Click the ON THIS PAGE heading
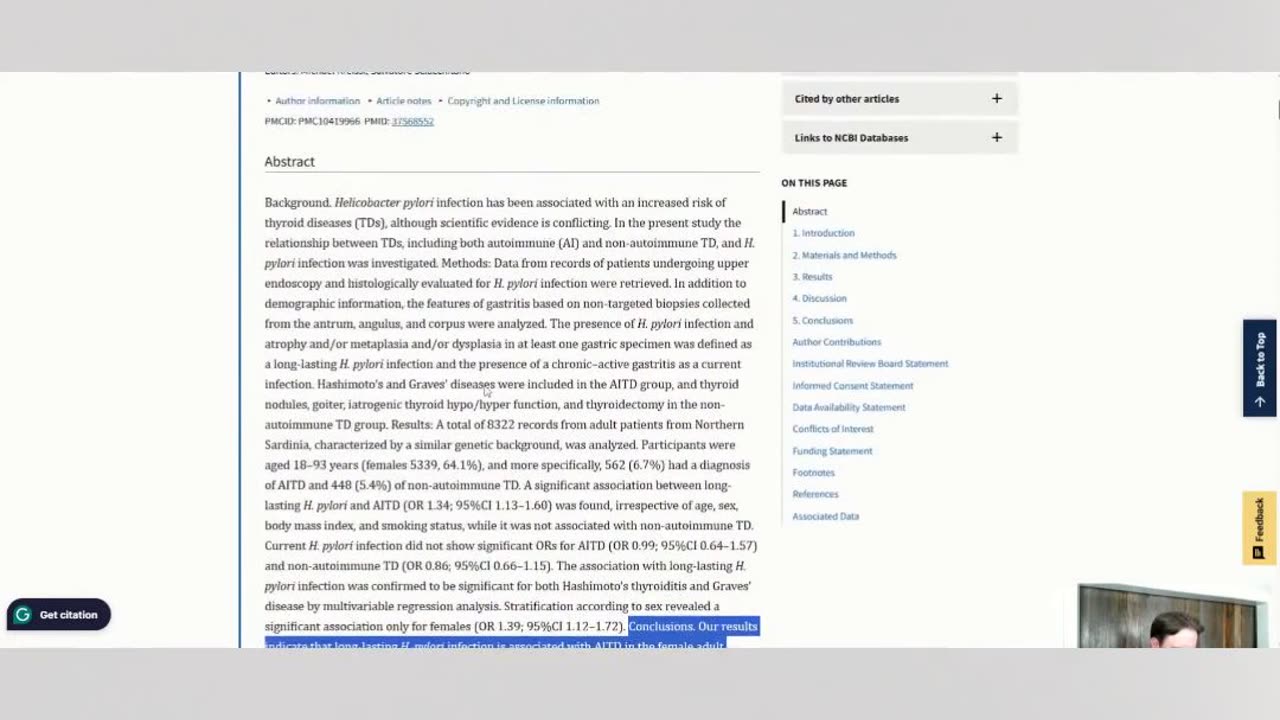The height and width of the screenshot is (720, 1280). (x=814, y=183)
